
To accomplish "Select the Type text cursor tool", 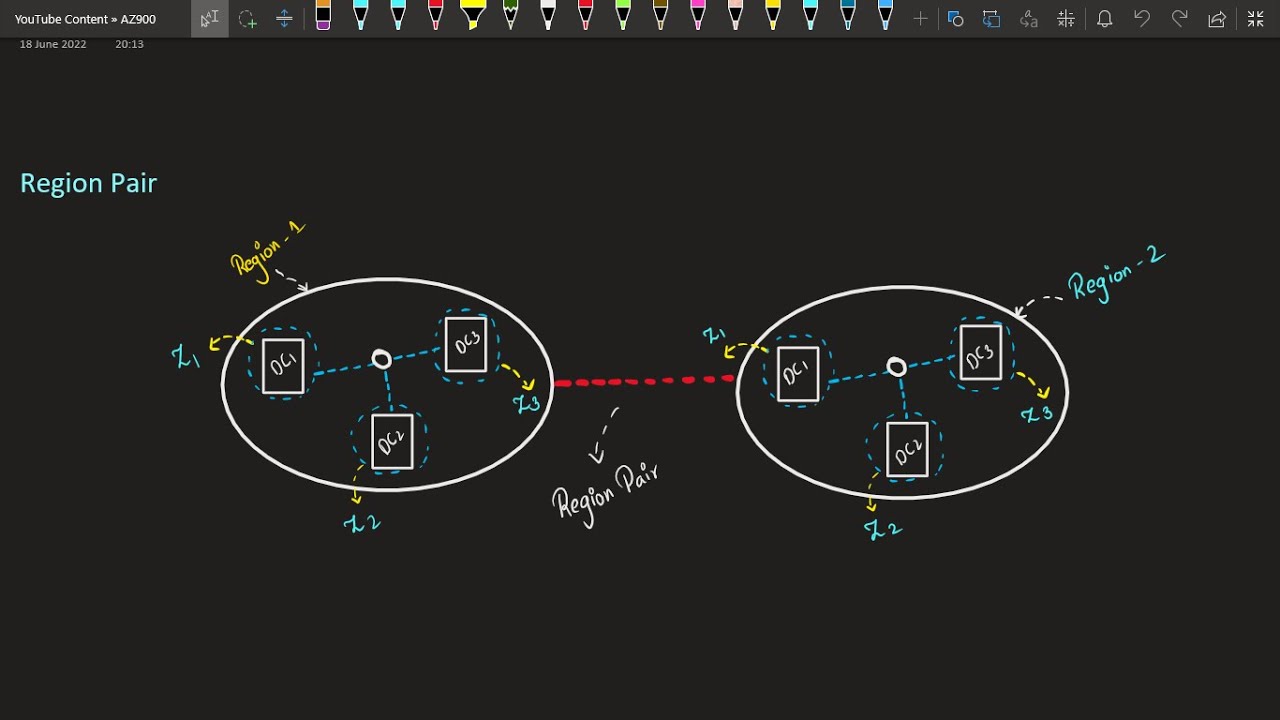I will coord(209,19).
